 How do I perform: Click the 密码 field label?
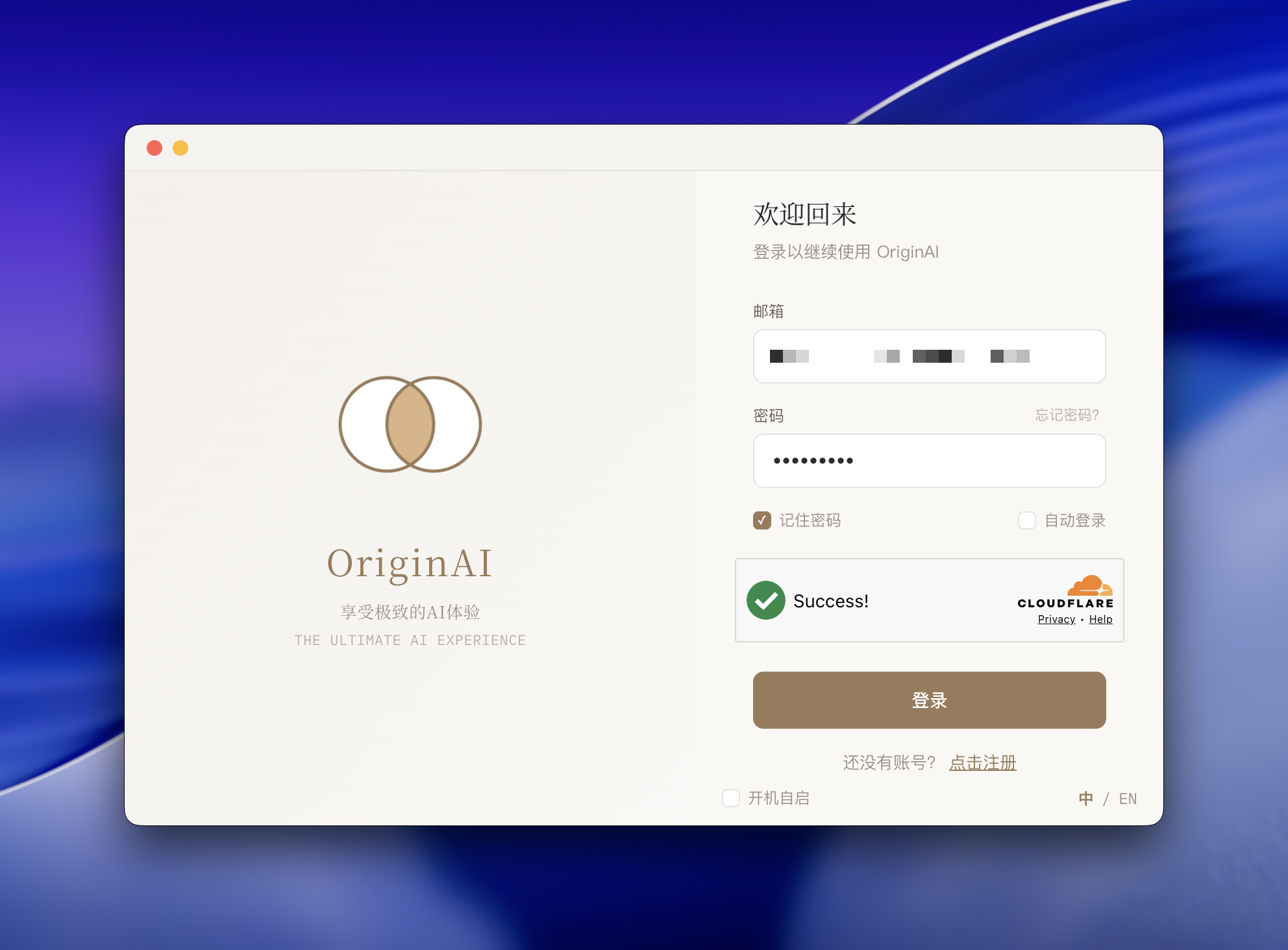[769, 416]
